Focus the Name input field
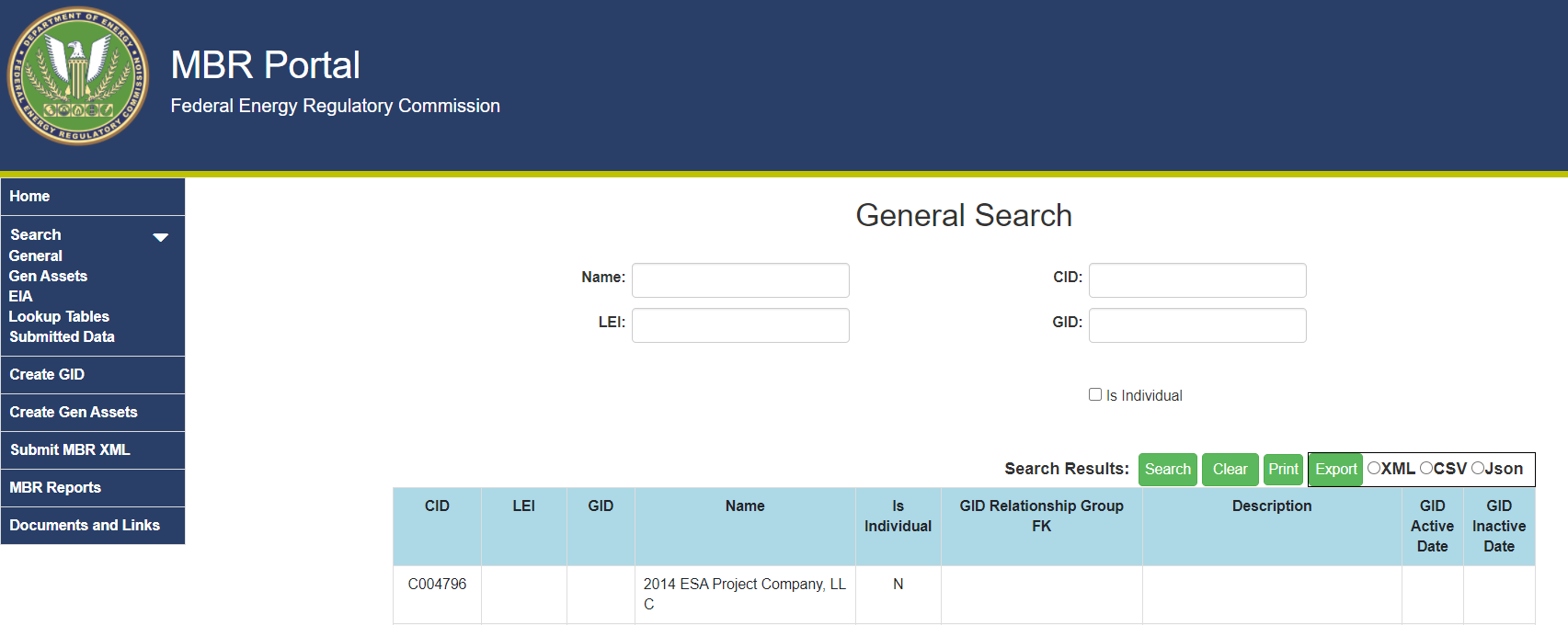Image resolution: width=1568 pixels, height=625 pixels. click(x=740, y=280)
